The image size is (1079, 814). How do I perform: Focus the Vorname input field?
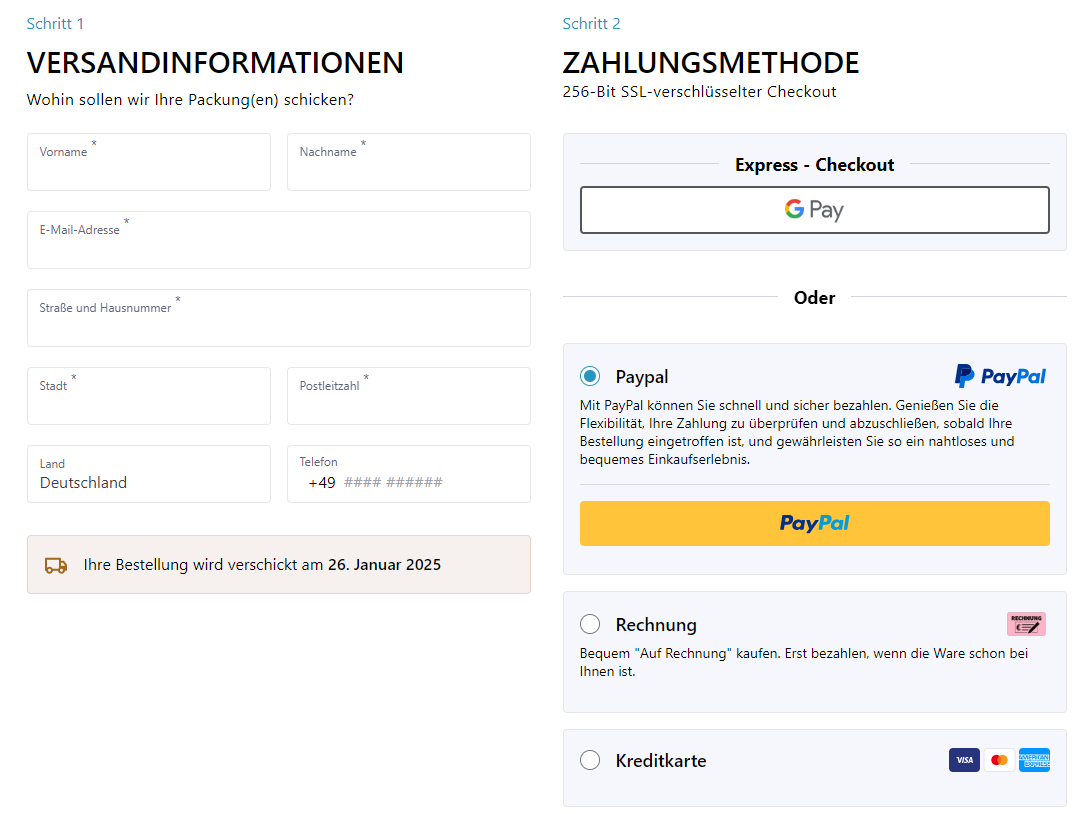coord(149,162)
